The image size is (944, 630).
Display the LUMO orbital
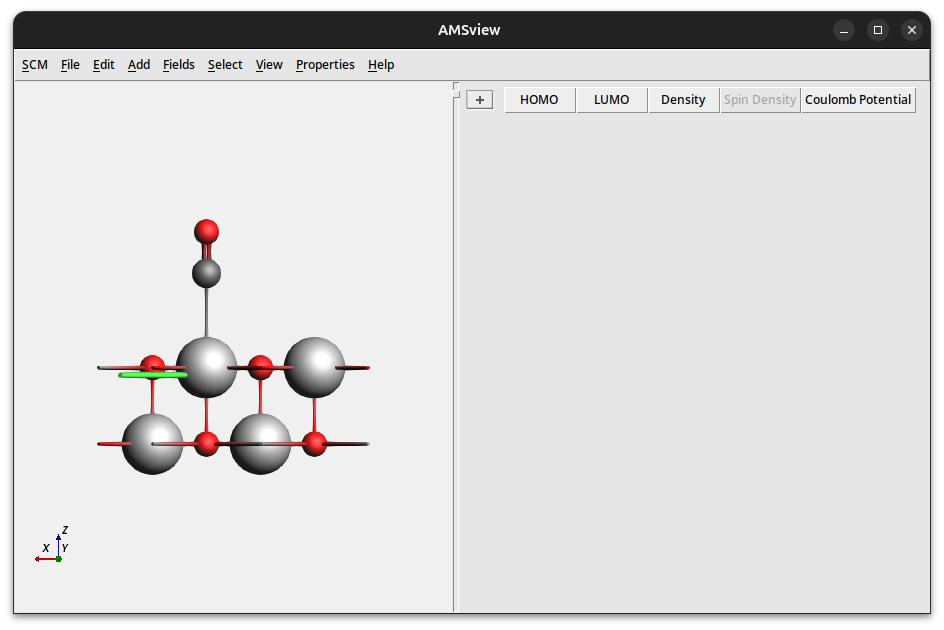point(612,100)
